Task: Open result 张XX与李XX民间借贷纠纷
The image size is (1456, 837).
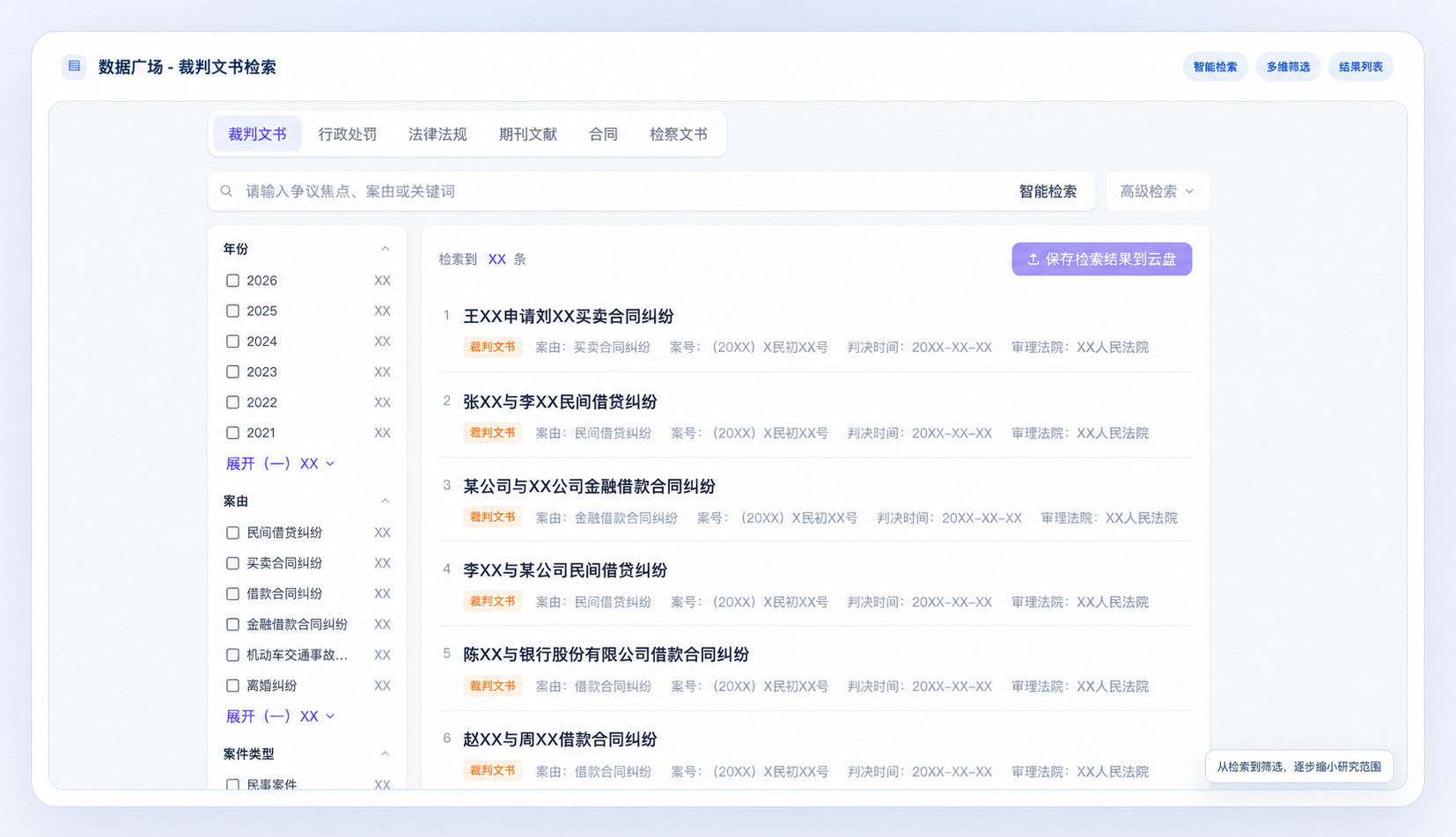Action: pyautogui.click(x=560, y=401)
